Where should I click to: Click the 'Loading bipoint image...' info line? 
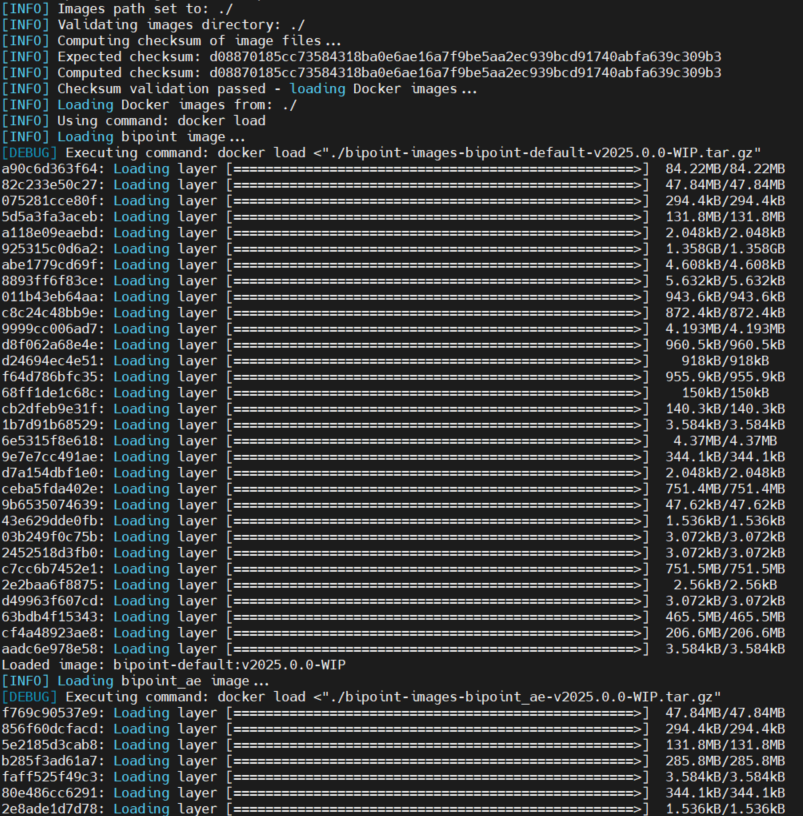click(x=123, y=137)
